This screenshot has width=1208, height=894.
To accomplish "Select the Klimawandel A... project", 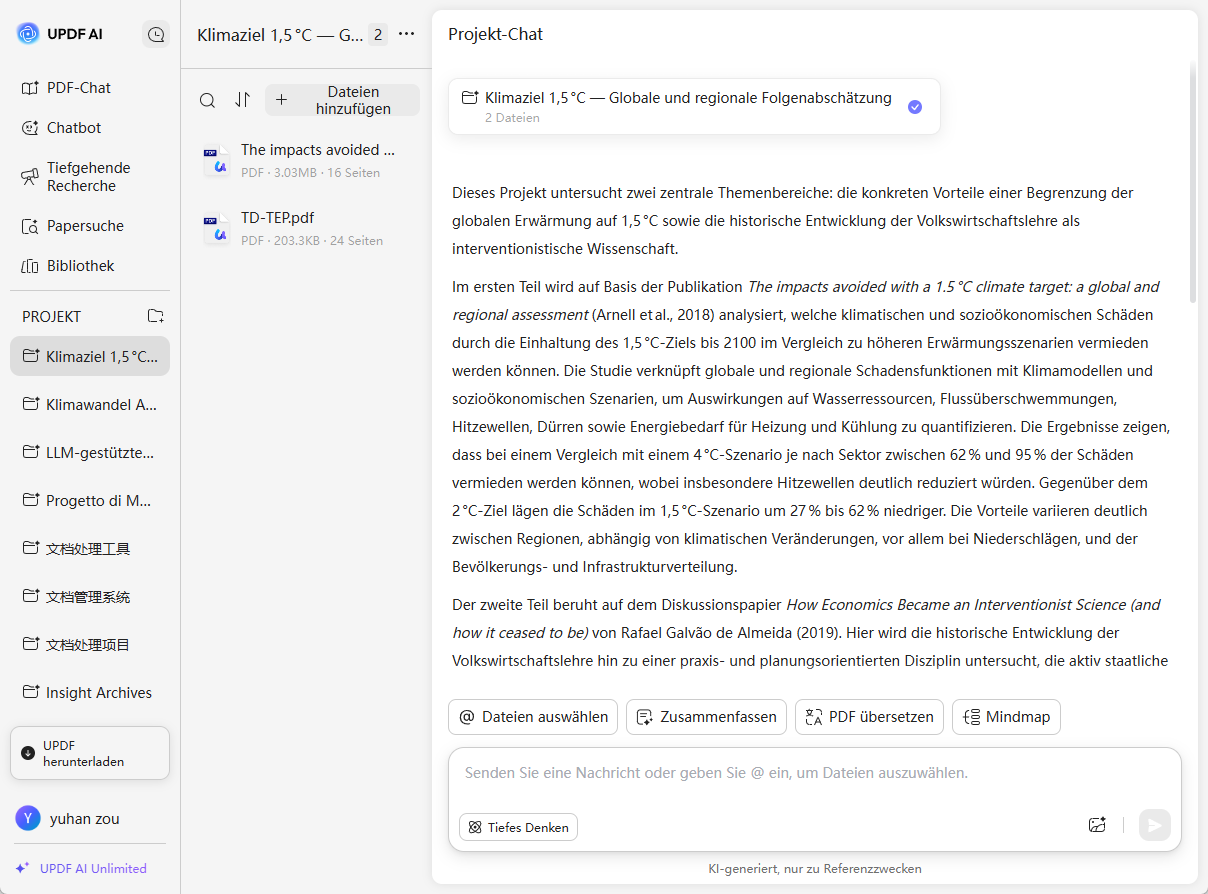I will coord(90,404).
